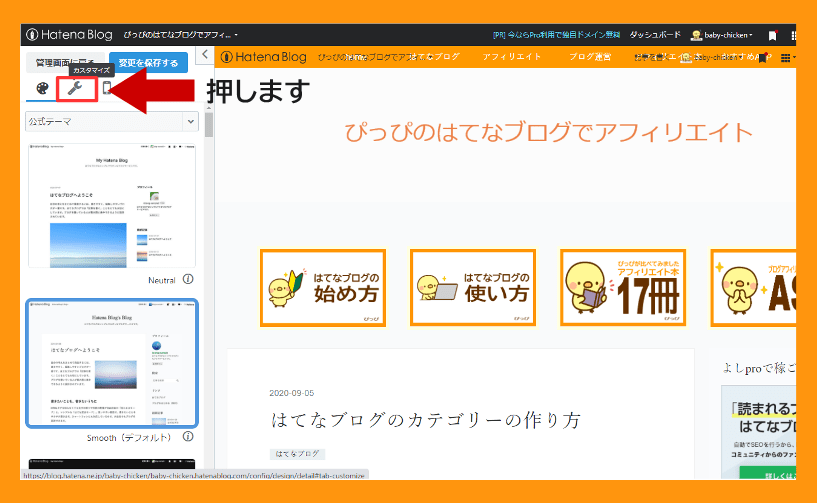
Task: Open the bookmark icon in orange preview header
Action: coord(763,58)
